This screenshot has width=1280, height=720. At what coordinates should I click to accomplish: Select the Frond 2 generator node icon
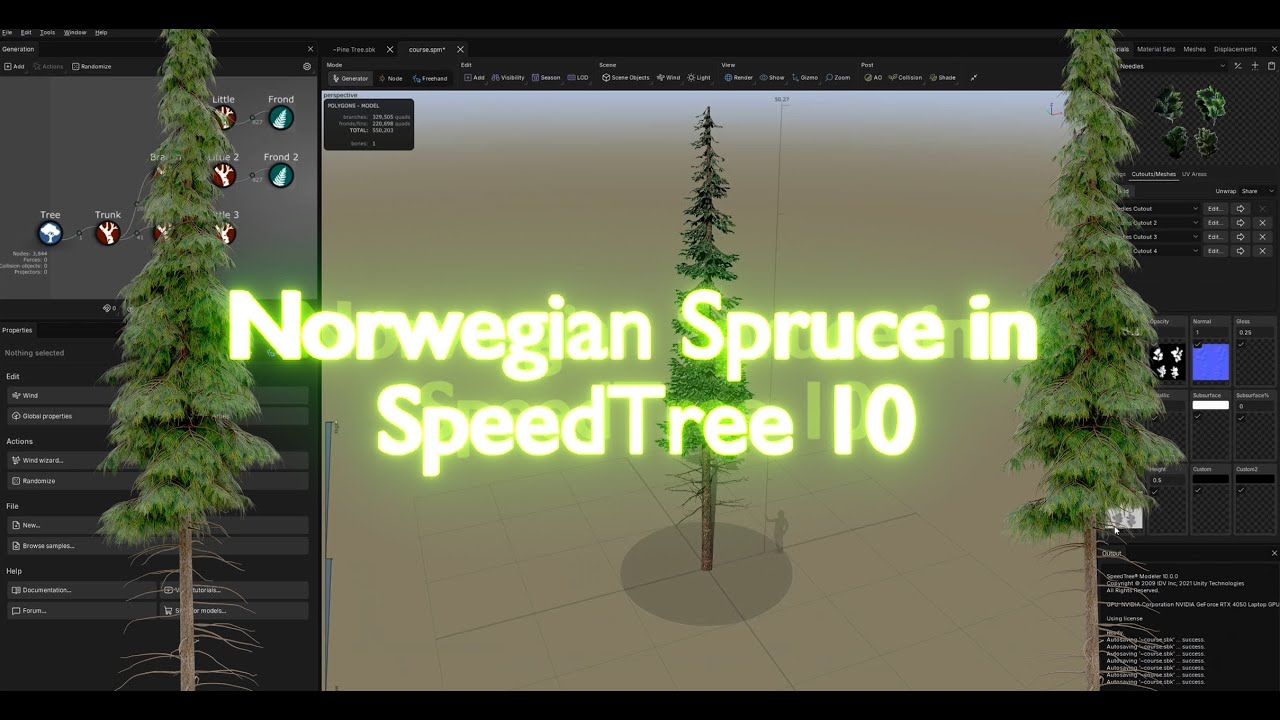[x=281, y=176]
